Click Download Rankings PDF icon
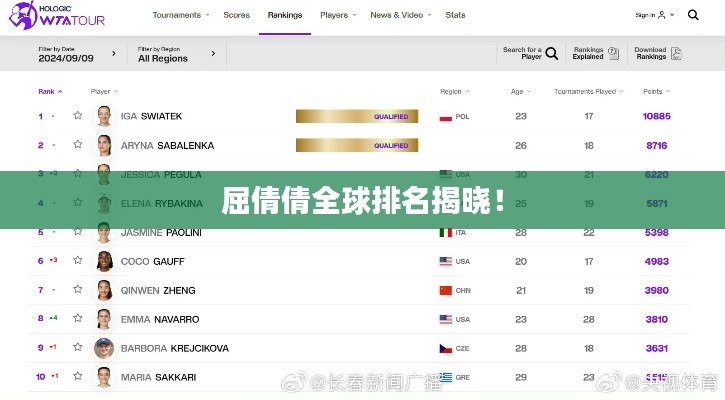This screenshot has width=725, height=400. coord(676,54)
